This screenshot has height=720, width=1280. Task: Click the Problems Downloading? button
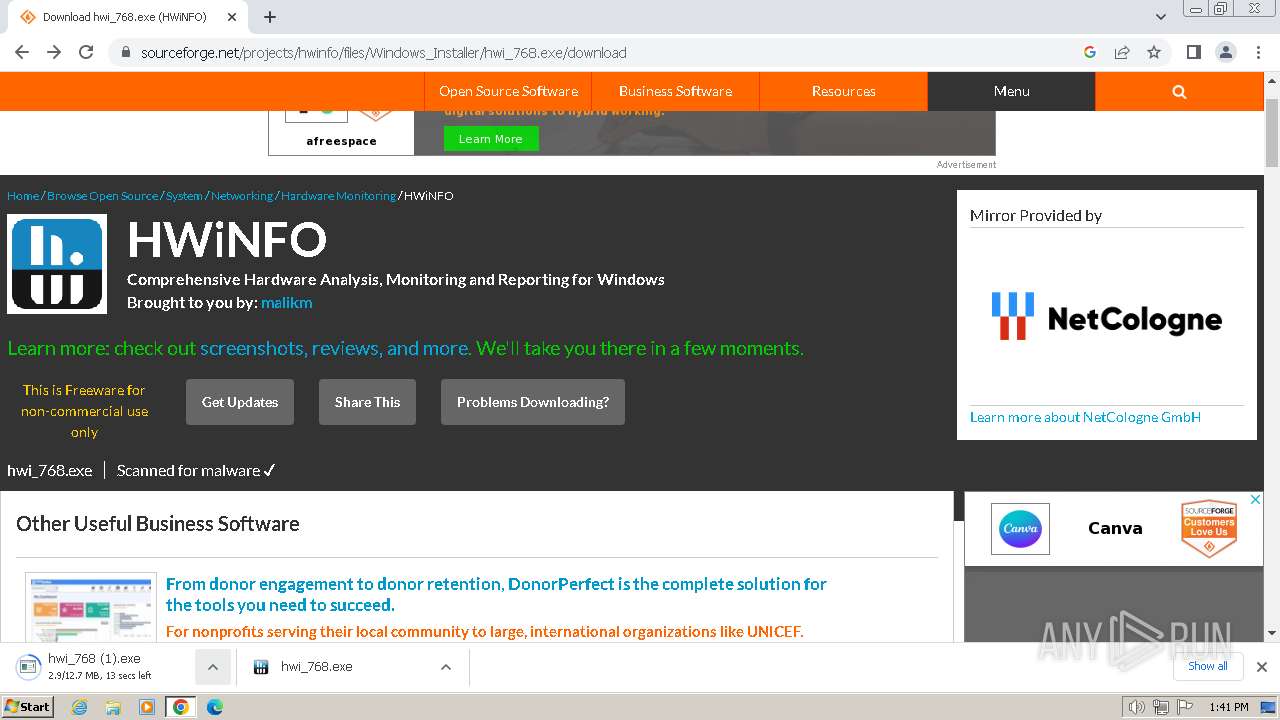coord(533,402)
